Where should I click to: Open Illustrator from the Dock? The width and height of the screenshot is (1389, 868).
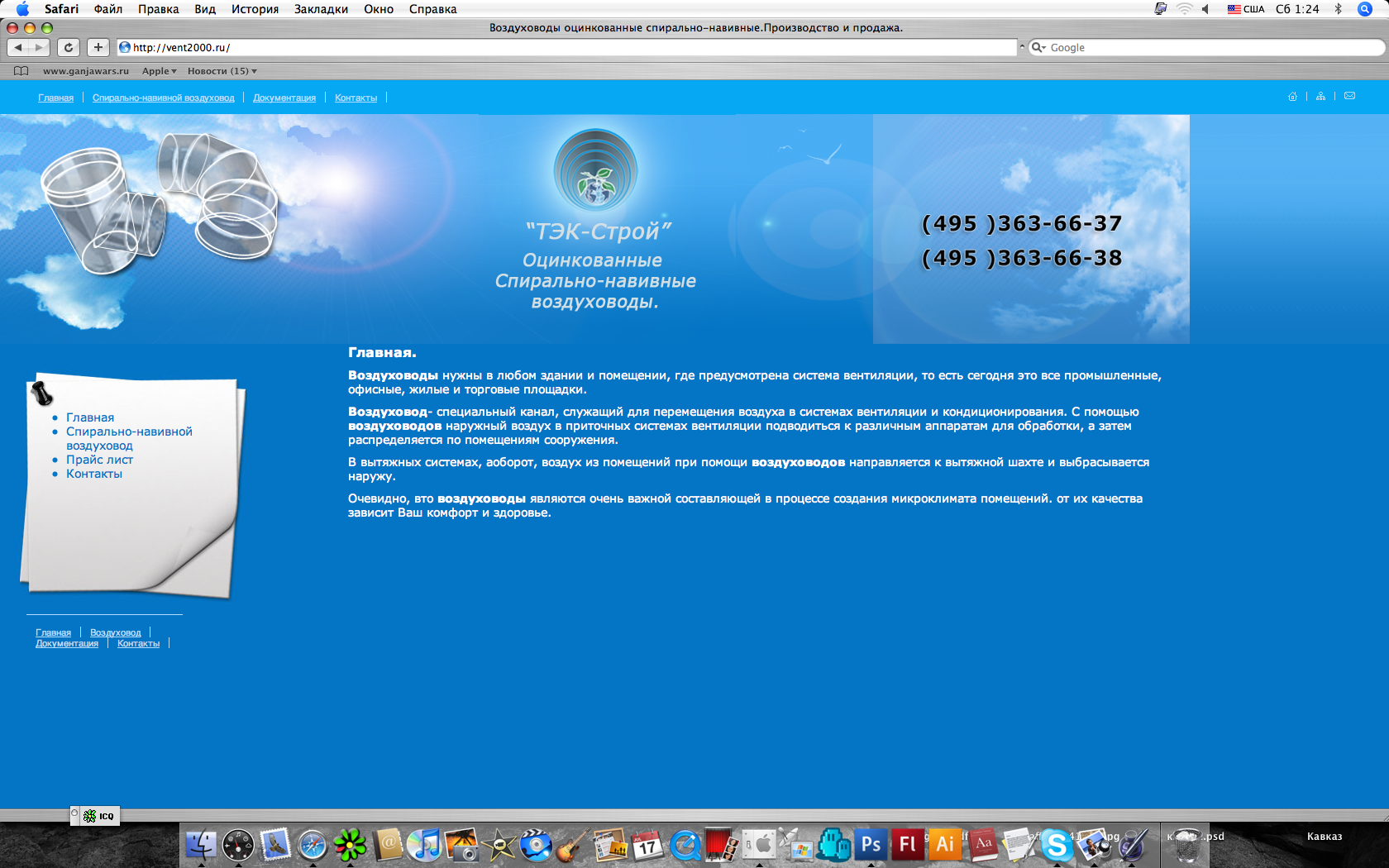coord(944,846)
